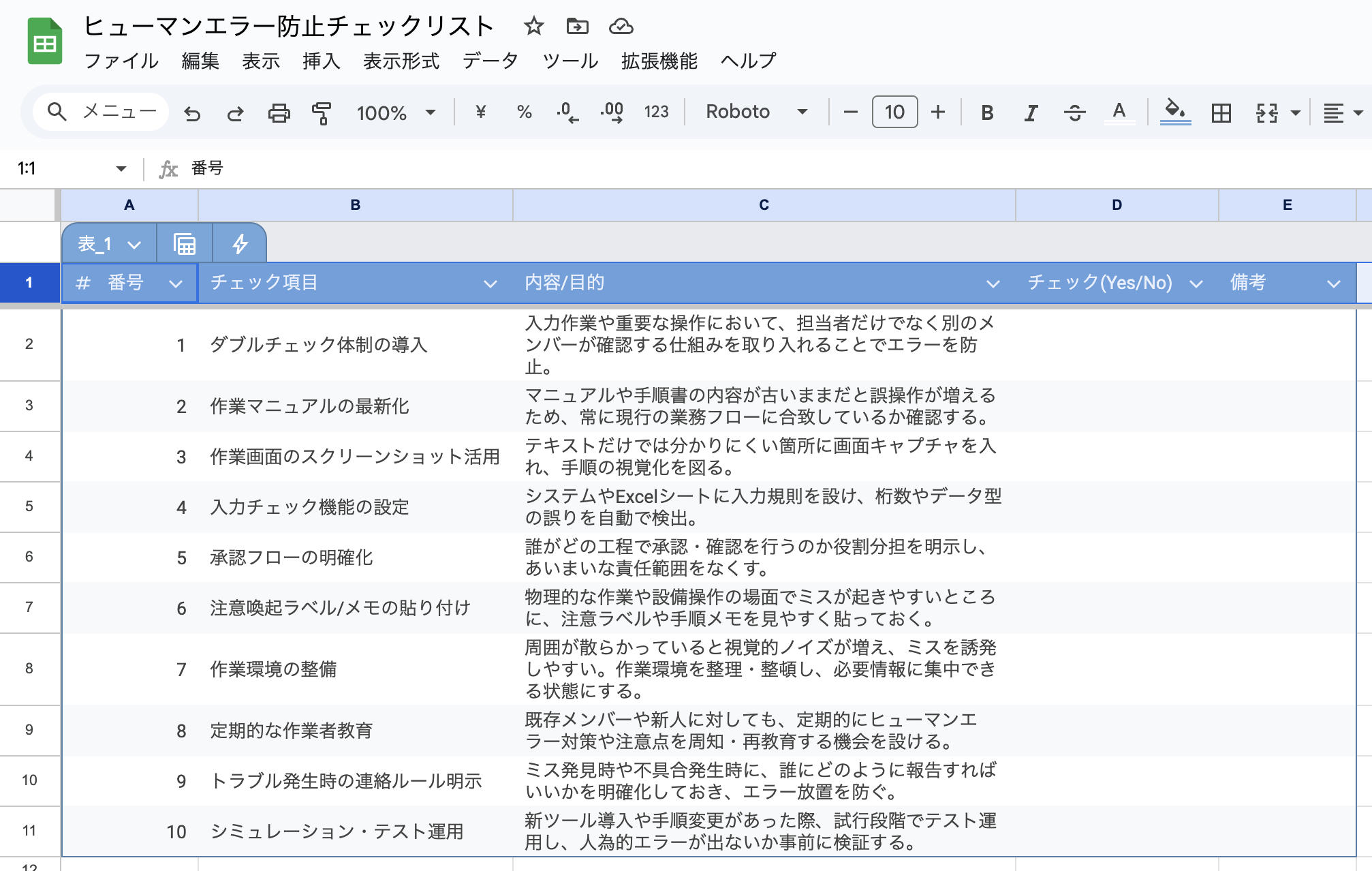Star this spreadsheet document
Screen dimensions: 1372x871
(533, 27)
